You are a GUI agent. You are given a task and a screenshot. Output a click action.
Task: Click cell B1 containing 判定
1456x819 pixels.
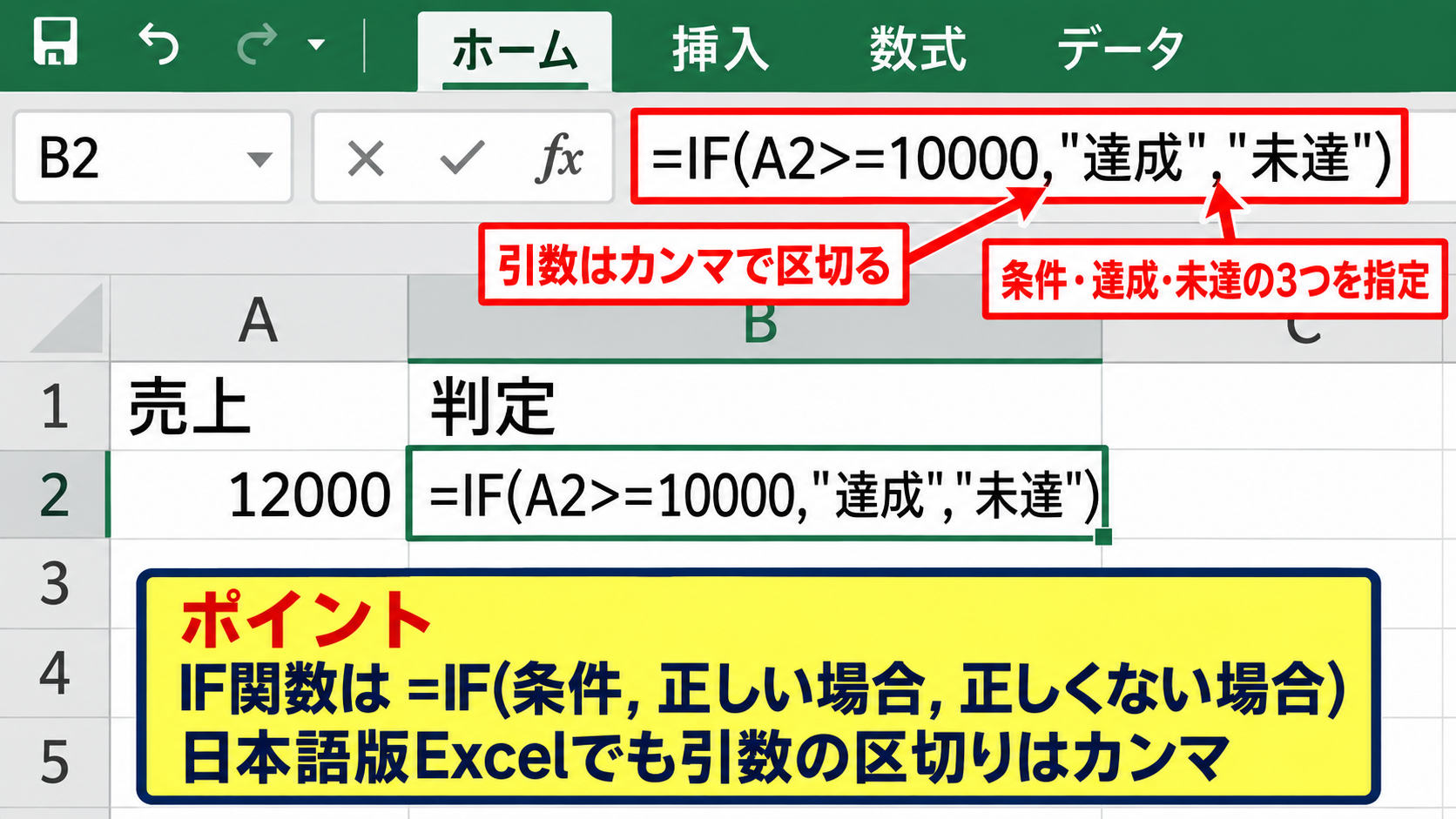pos(755,406)
